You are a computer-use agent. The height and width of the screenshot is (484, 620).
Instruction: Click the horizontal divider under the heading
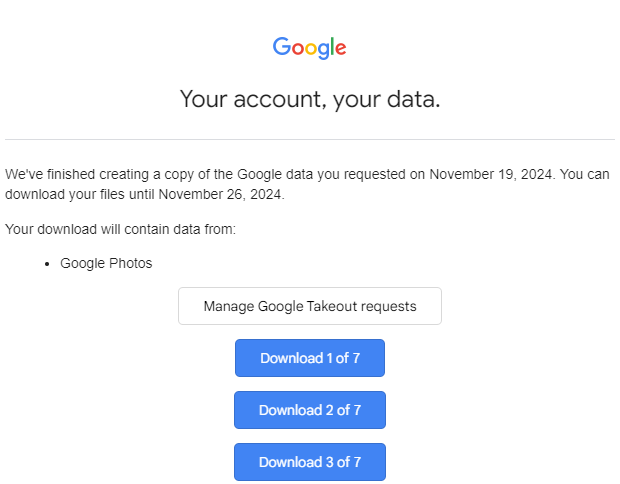point(310,139)
